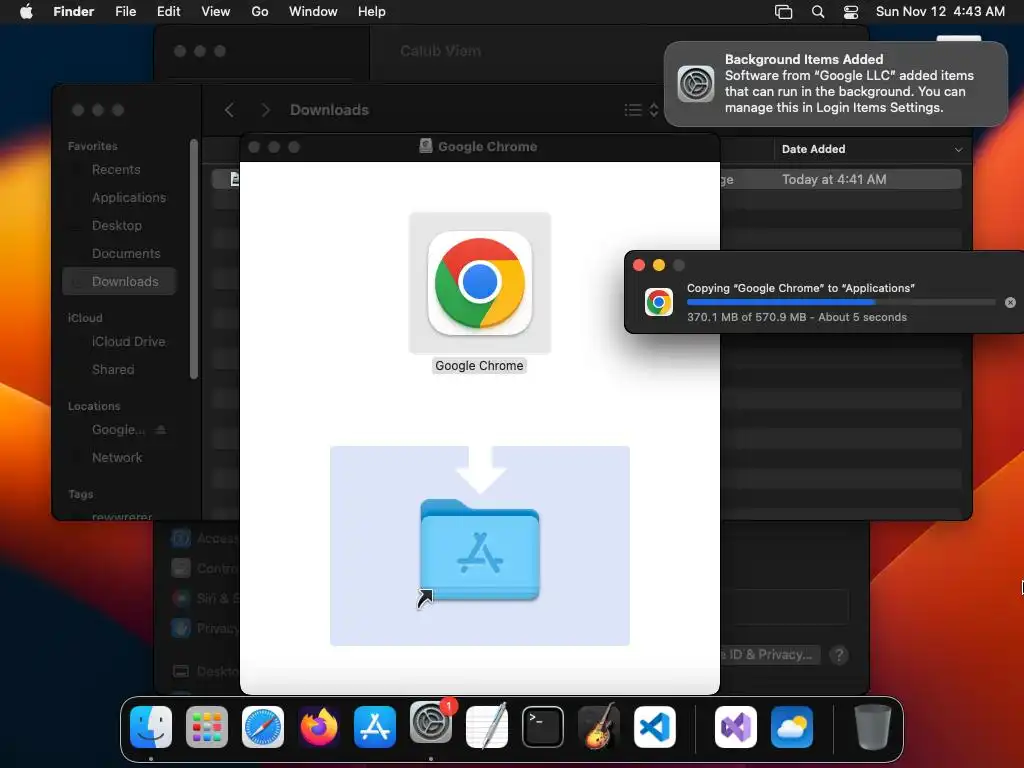Image resolution: width=1024 pixels, height=768 pixels.
Task: Launch Firefox from the Dock
Action: coord(319,727)
